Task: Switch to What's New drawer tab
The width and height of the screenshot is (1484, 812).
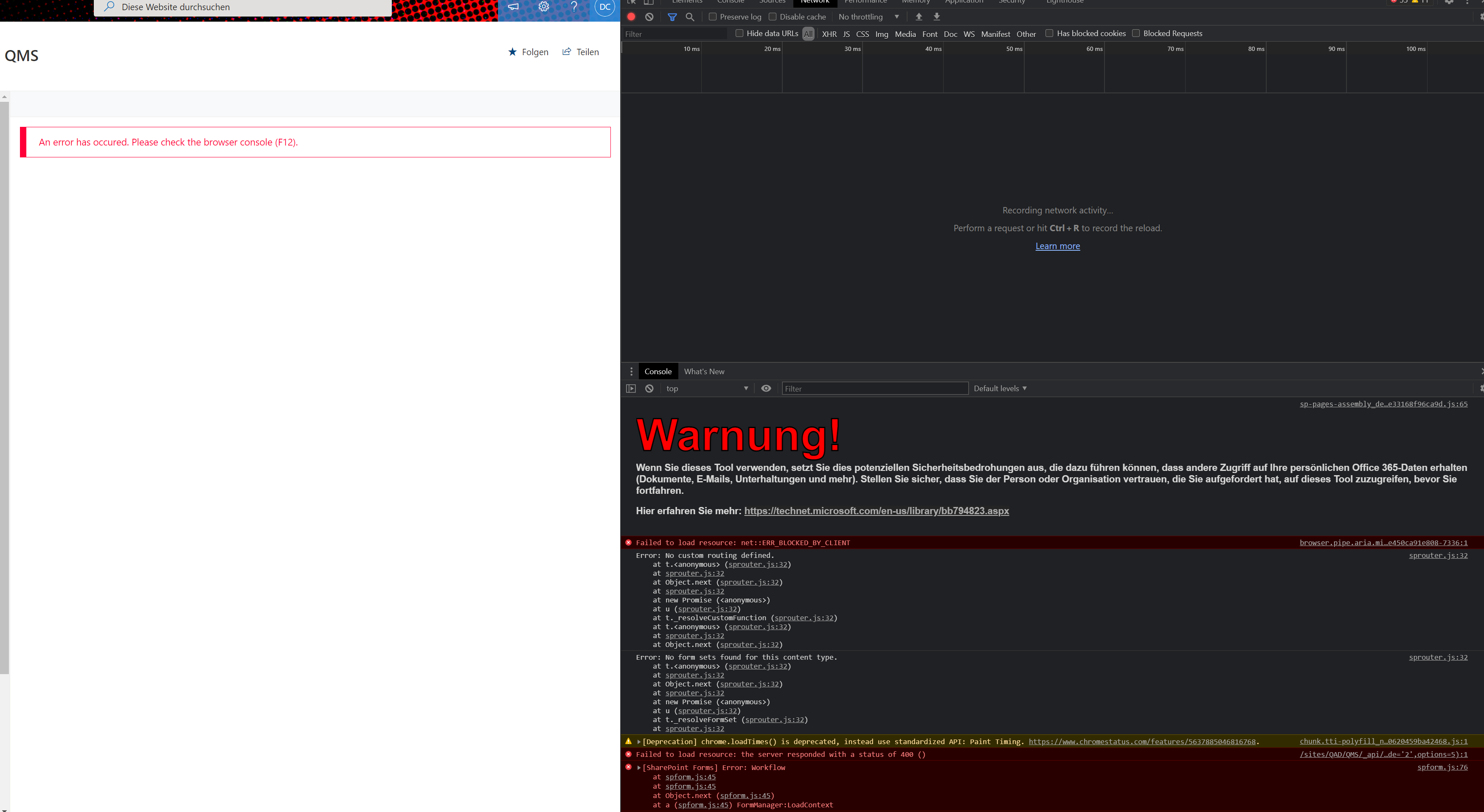Action: click(704, 372)
